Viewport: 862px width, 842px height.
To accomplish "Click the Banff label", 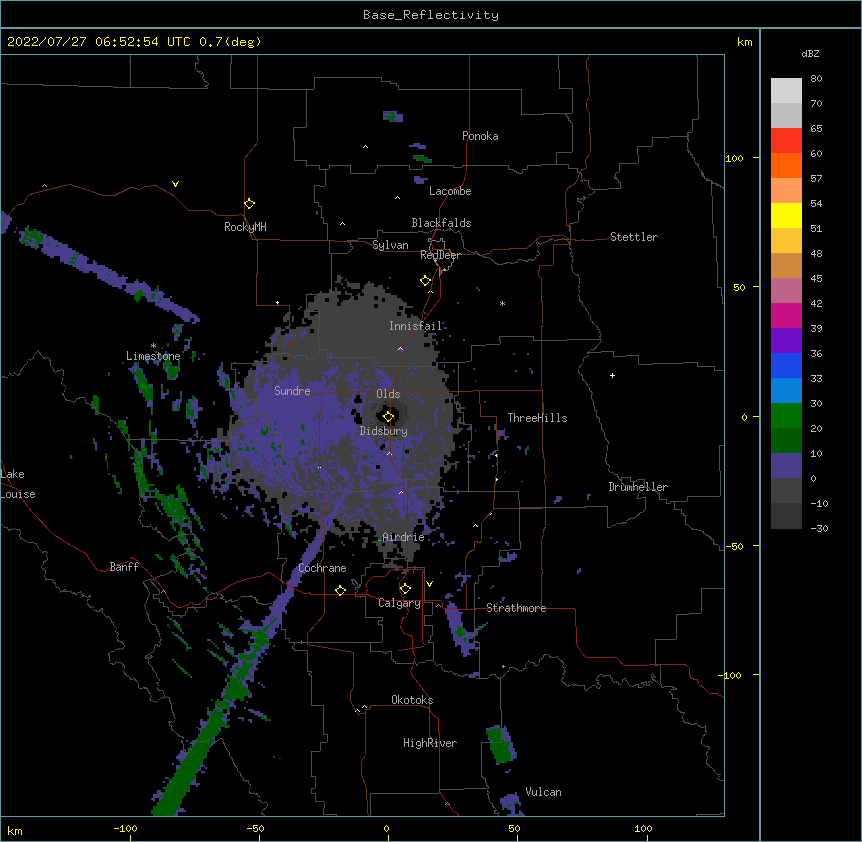I will pyautogui.click(x=124, y=567).
